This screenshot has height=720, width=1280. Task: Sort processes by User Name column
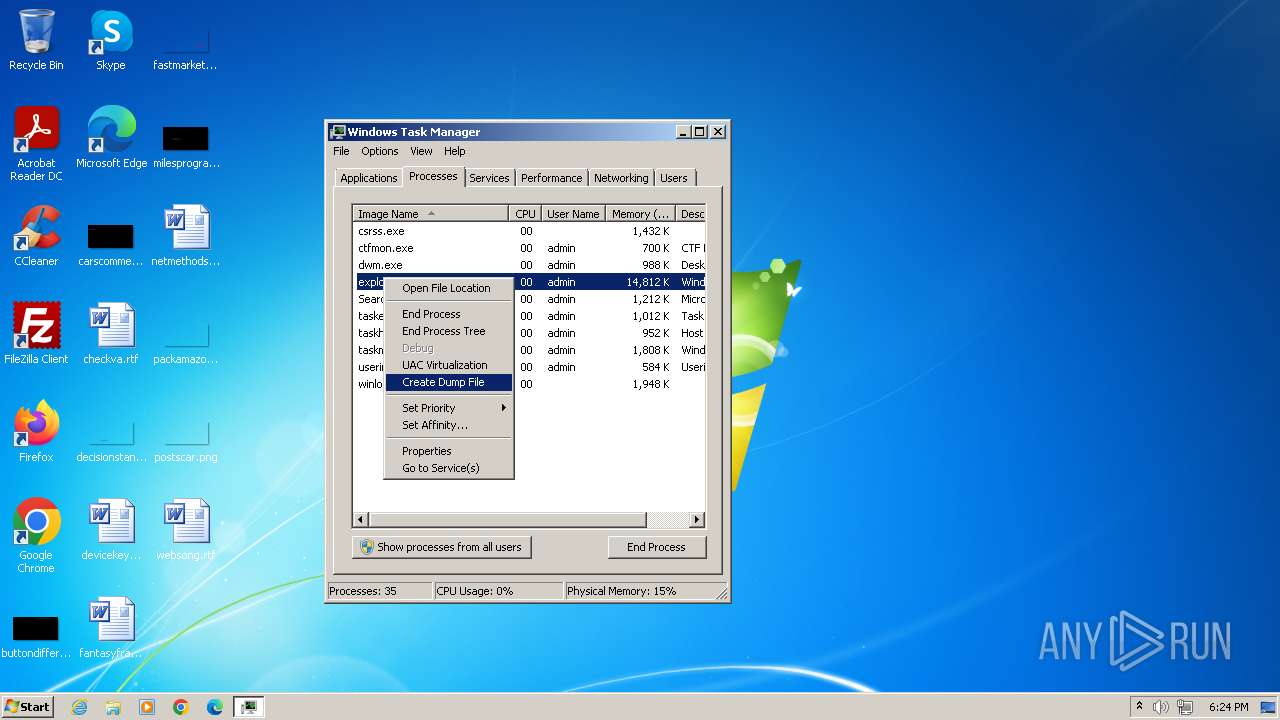[573, 214]
